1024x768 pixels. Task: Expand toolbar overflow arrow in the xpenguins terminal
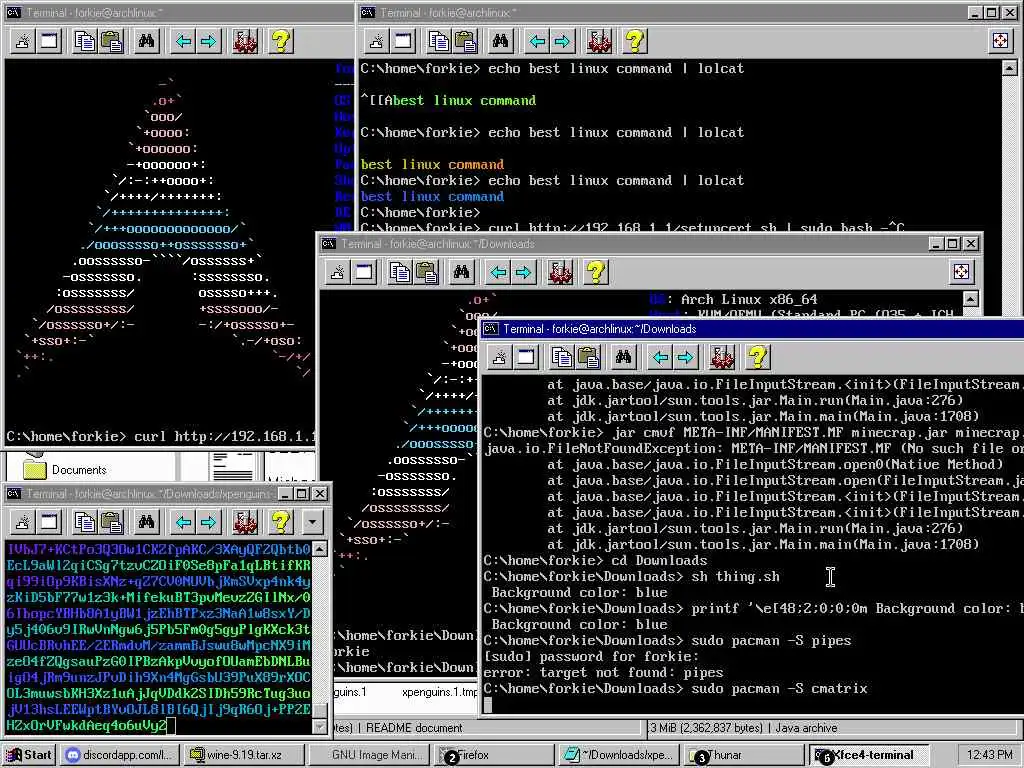pos(313,522)
